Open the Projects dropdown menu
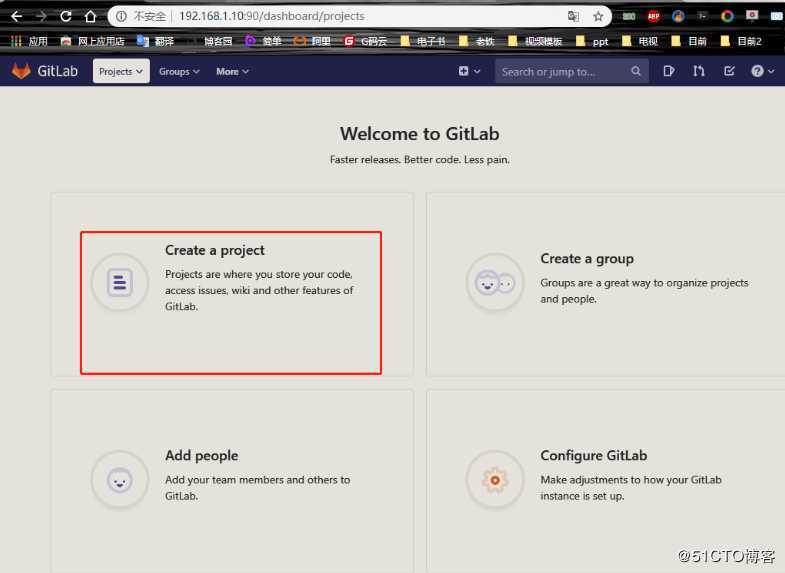Image resolution: width=785 pixels, height=573 pixels. 121,71
